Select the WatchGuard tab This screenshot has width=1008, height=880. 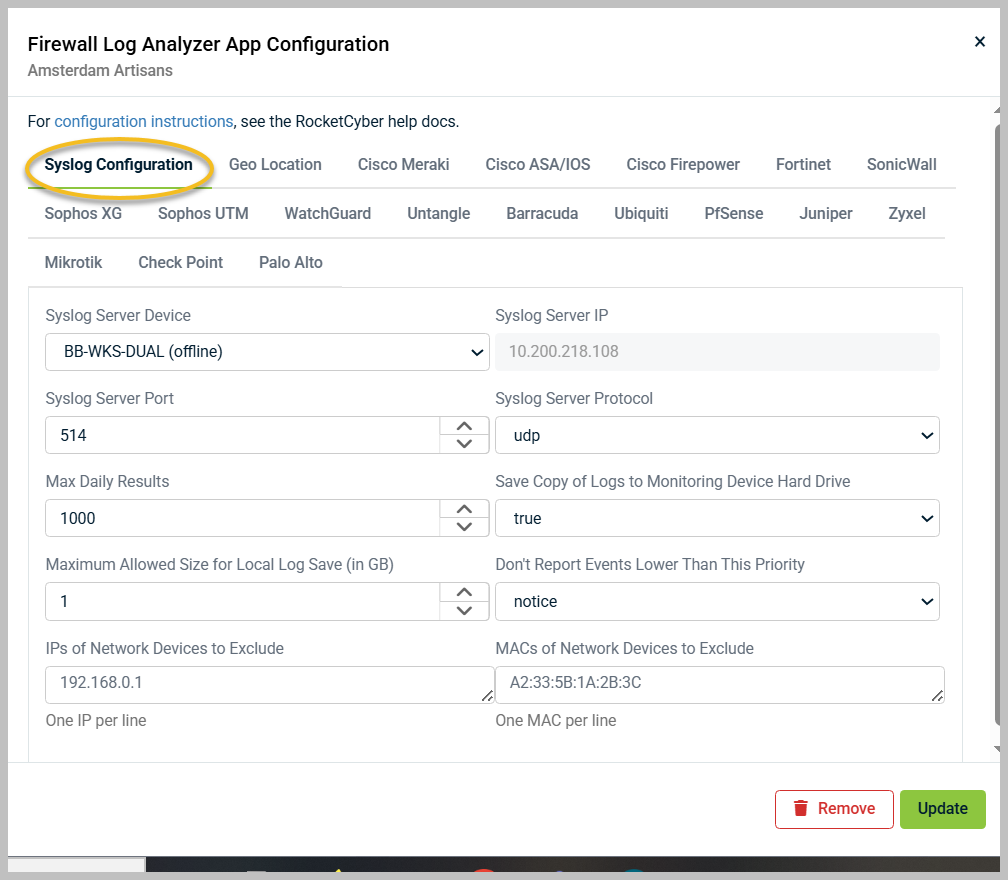pyautogui.click(x=328, y=213)
